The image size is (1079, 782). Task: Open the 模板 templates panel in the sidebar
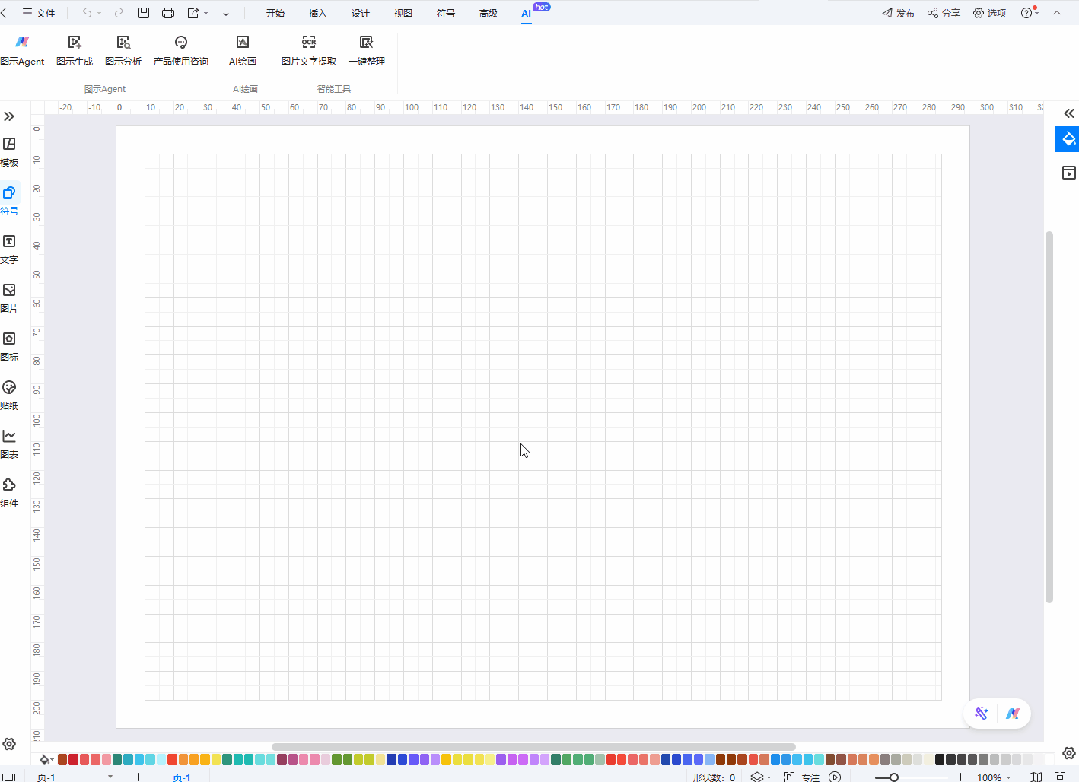(x=10, y=152)
